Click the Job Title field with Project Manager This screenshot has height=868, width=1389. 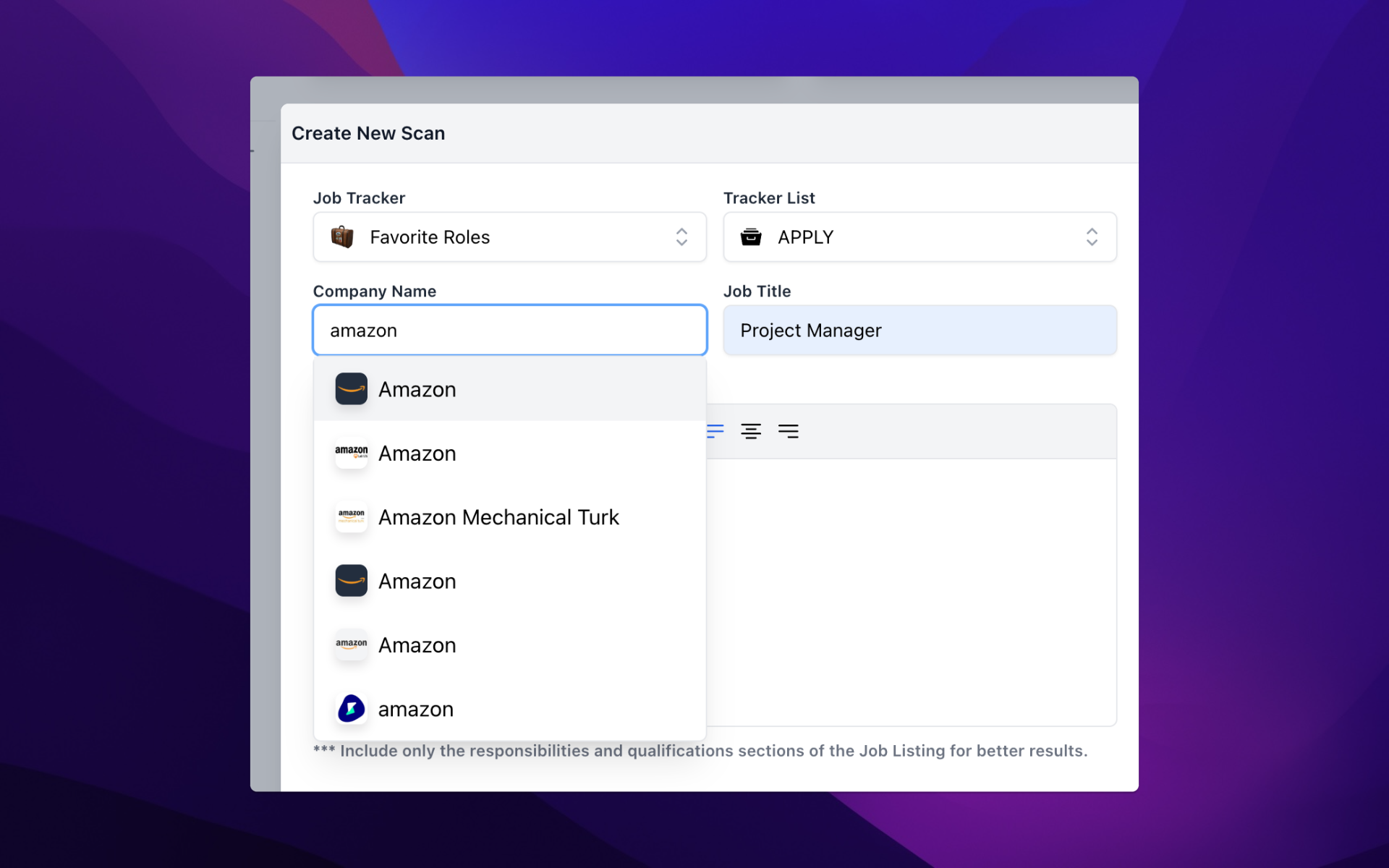click(x=919, y=331)
